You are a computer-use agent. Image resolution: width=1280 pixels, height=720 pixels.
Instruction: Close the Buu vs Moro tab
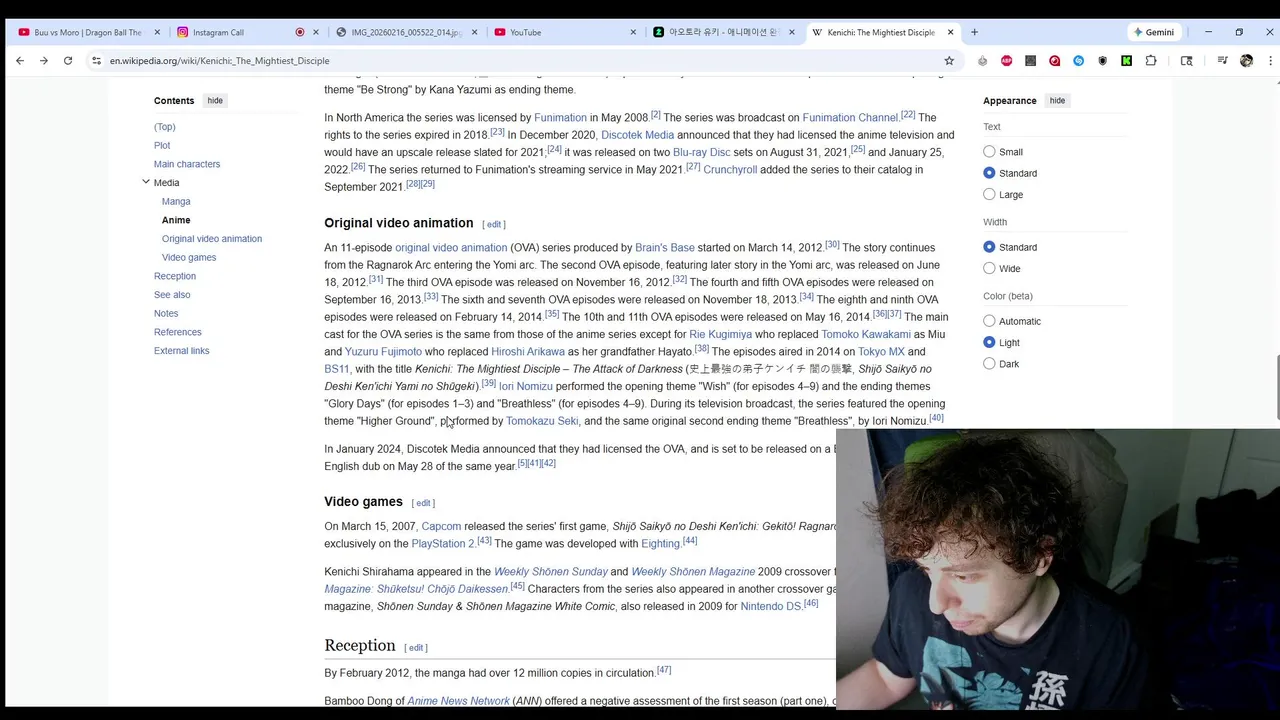coord(157,32)
